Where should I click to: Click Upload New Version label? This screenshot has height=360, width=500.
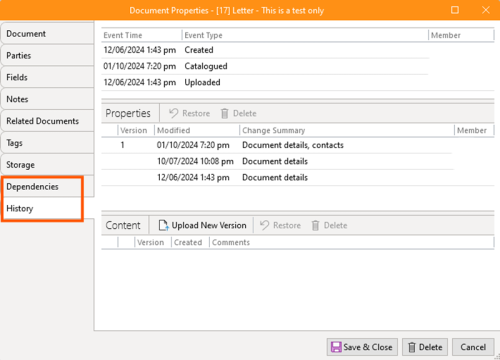(x=209, y=225)
